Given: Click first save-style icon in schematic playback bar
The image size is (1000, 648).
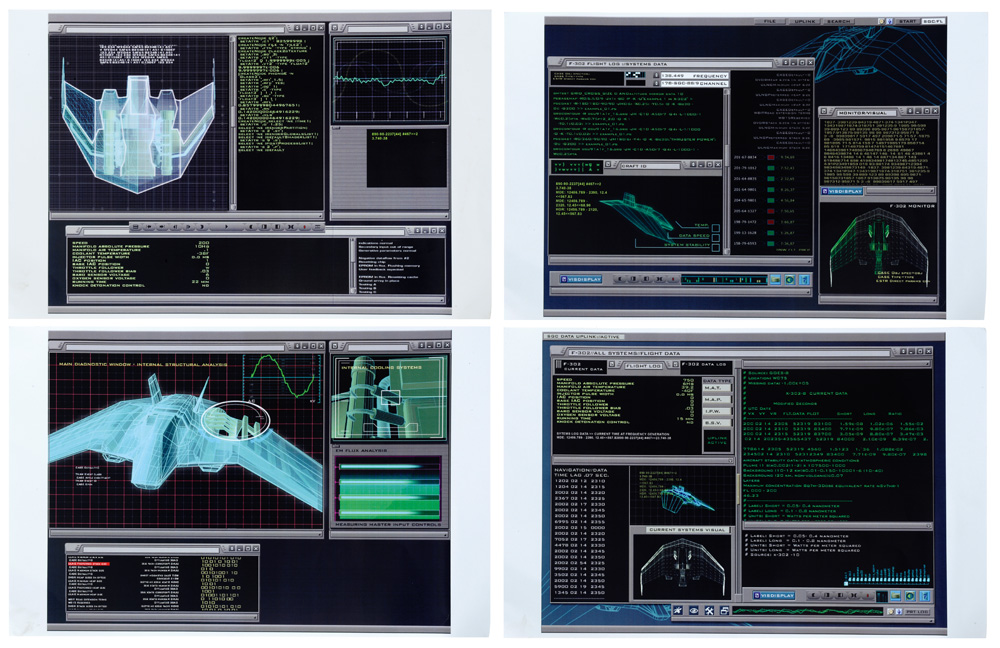Looking at the screenshot, I should click(x=136, y=227).
